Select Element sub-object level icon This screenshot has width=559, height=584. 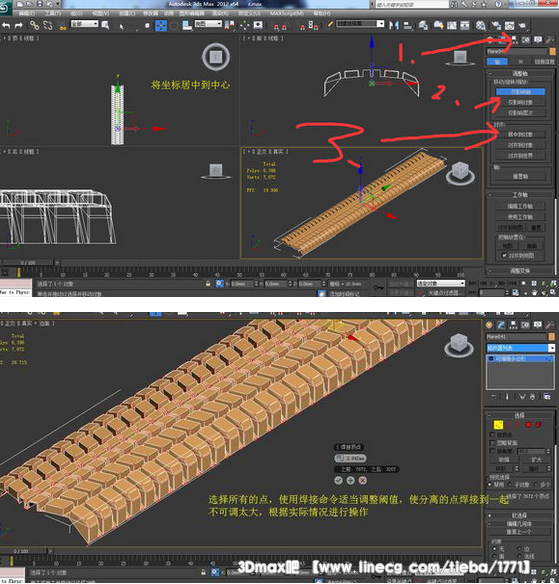coord(538,425)
